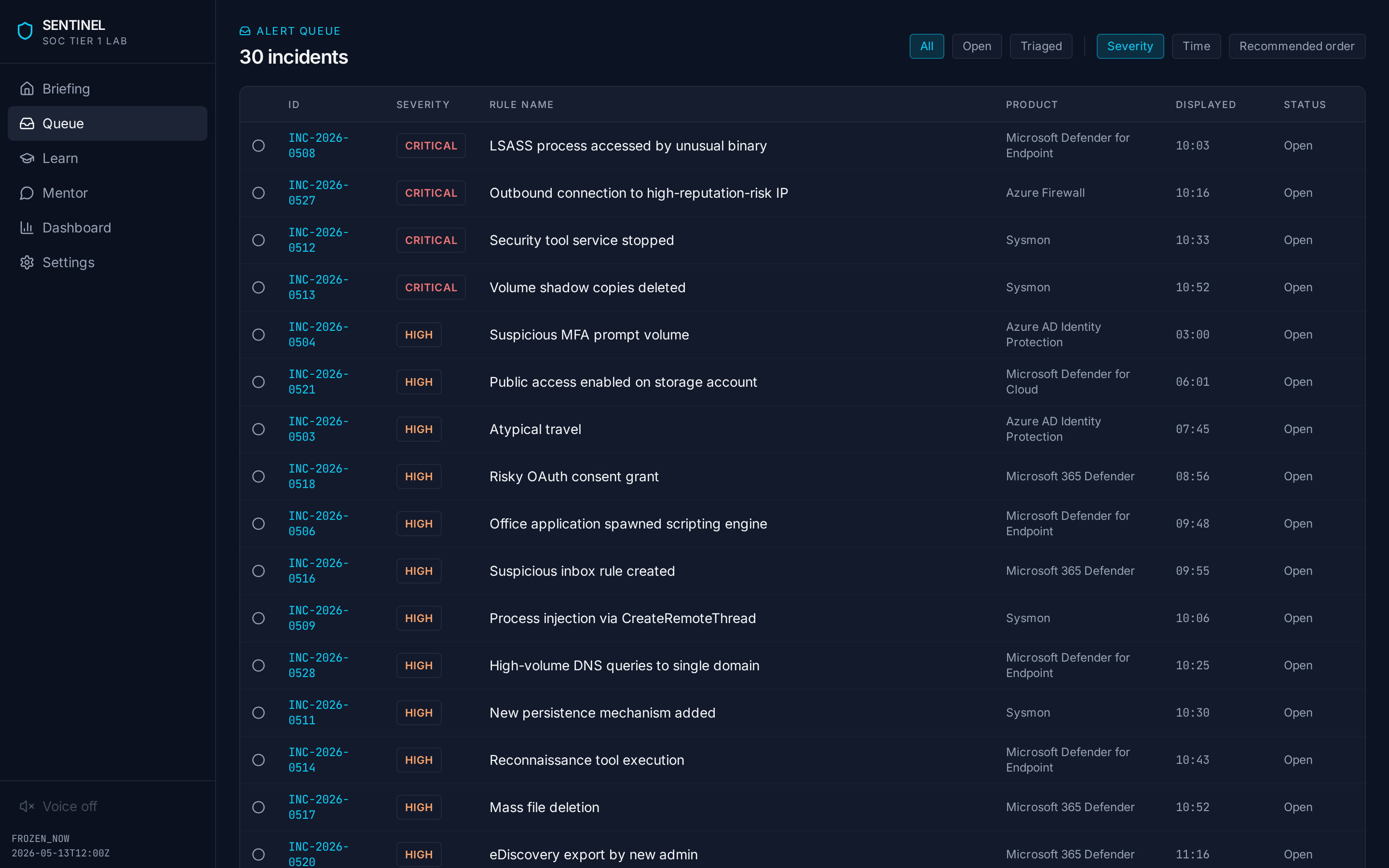
Task: Click the '30 incidents' heading
Action: (x=293, y=57)
